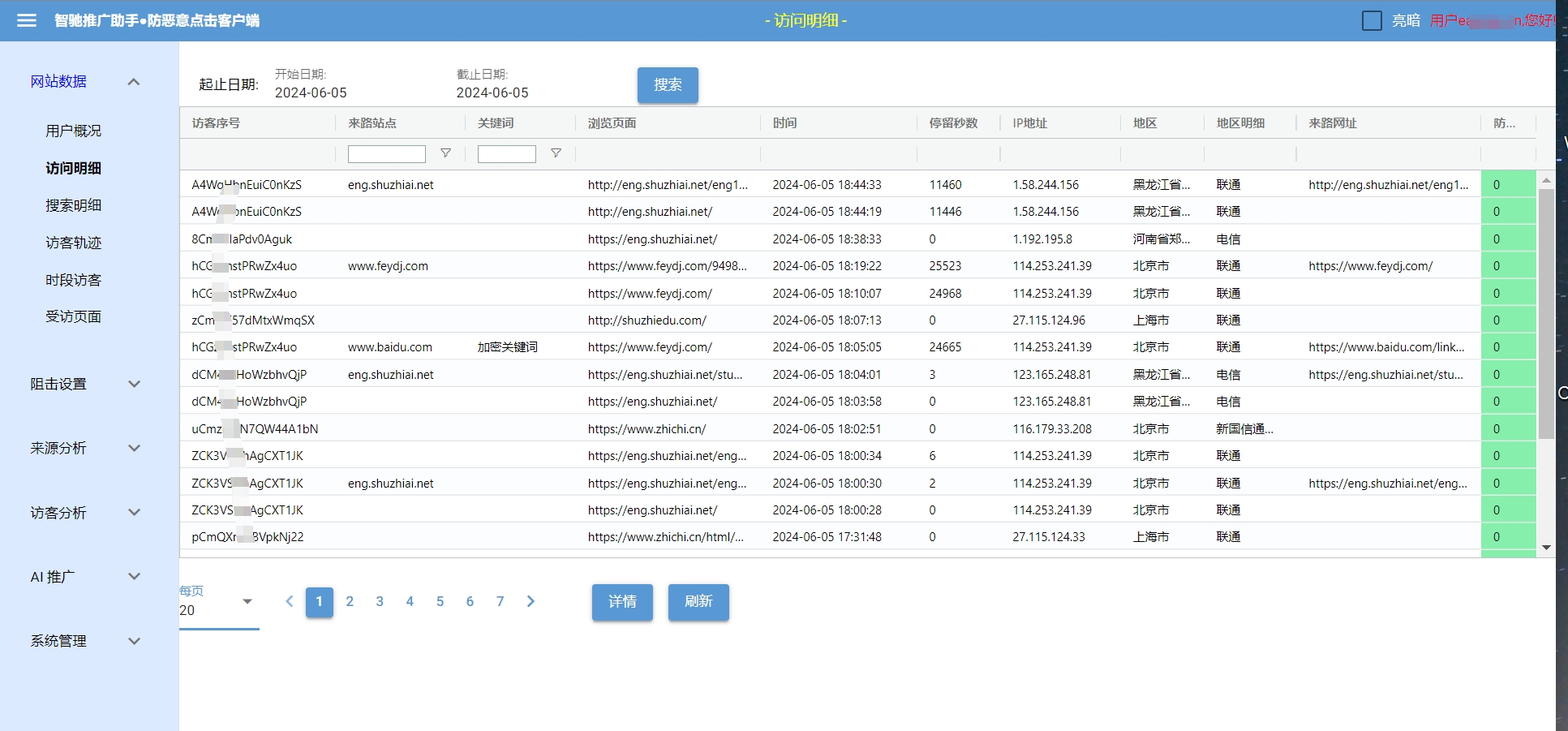Go to page 4

click(410, 601)
